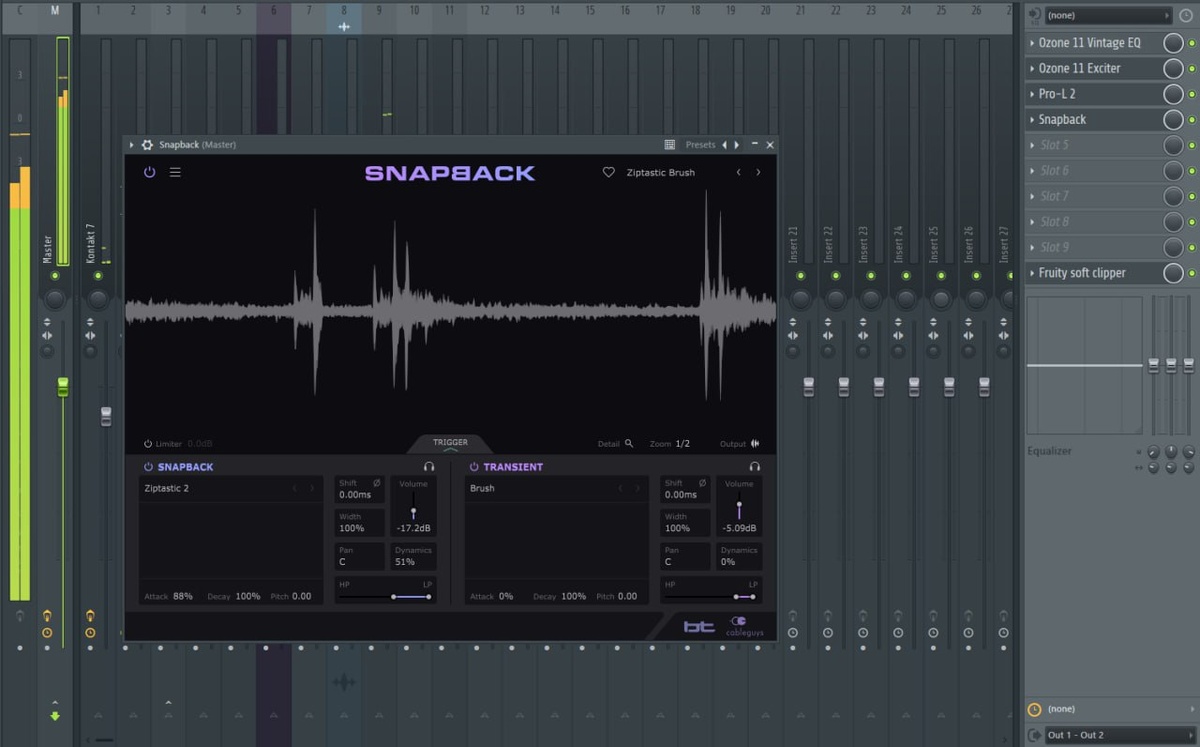Adjust the Snapback layer Volume slider

point(413,513)
